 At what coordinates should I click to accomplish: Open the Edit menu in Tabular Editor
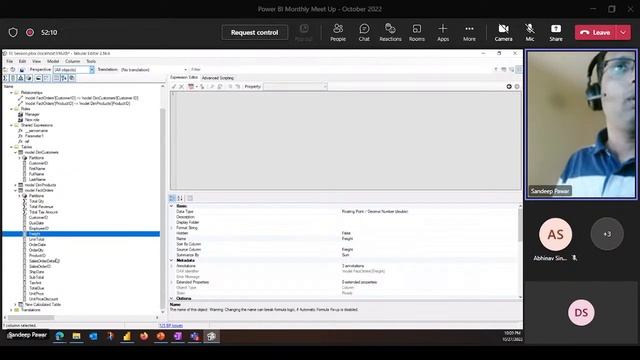pyautogui.click(x=22, y=61)
